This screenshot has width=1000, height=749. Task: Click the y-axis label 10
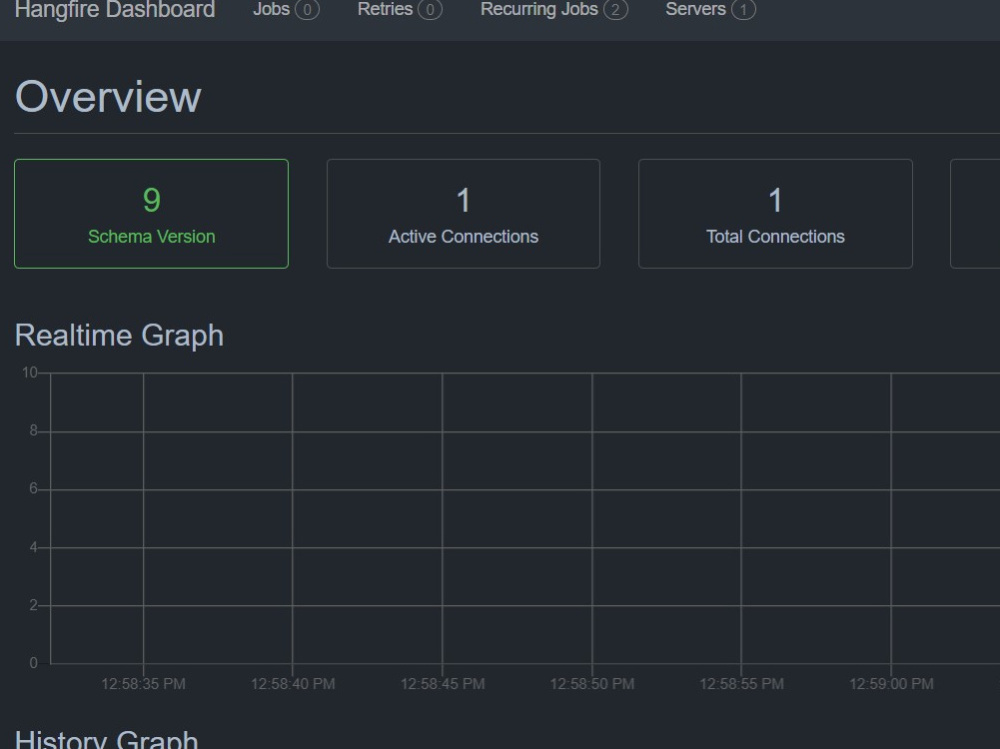30,373
